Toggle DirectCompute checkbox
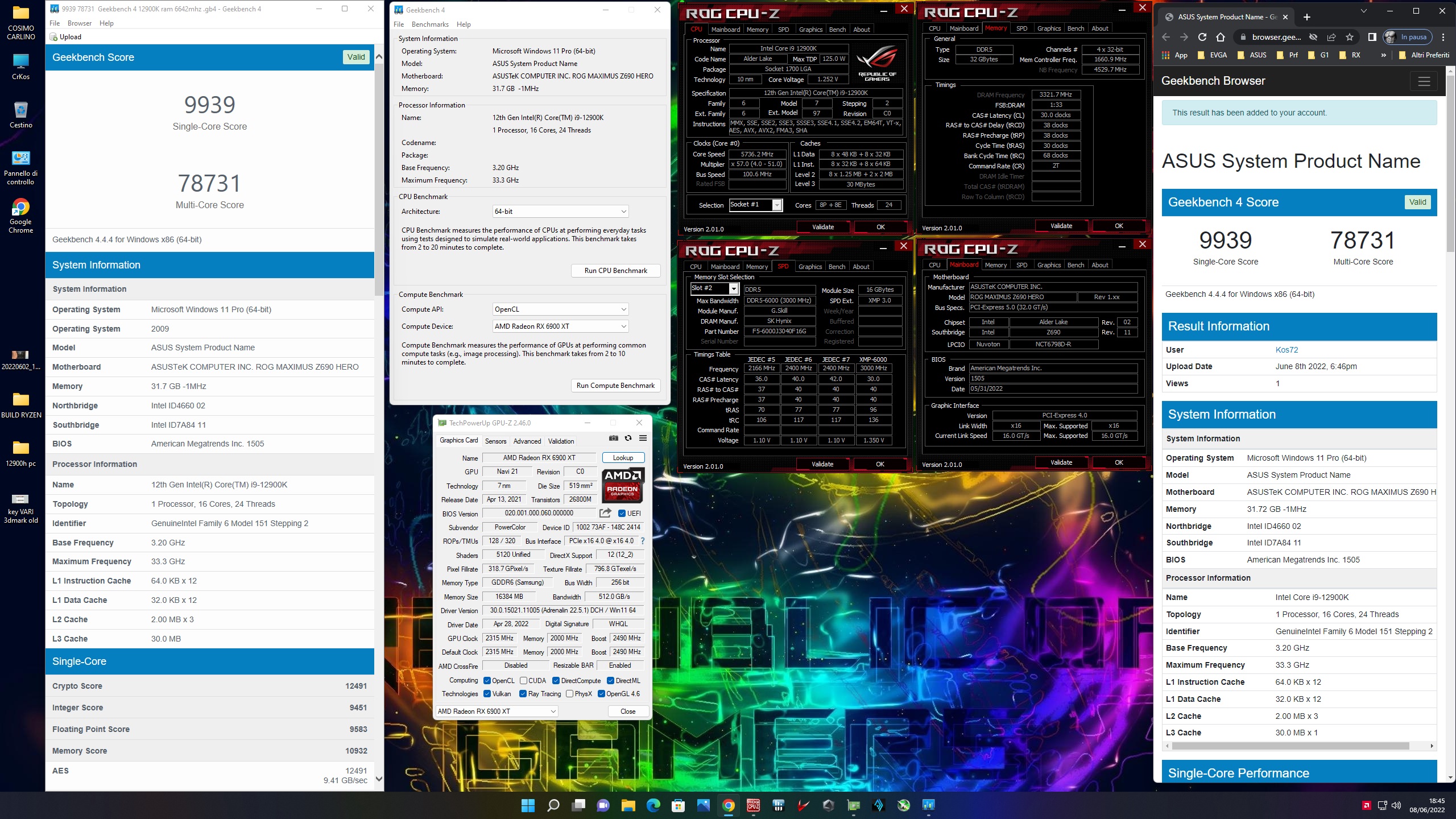This screenshot has width=1456, height=819. tap(556, 680)
